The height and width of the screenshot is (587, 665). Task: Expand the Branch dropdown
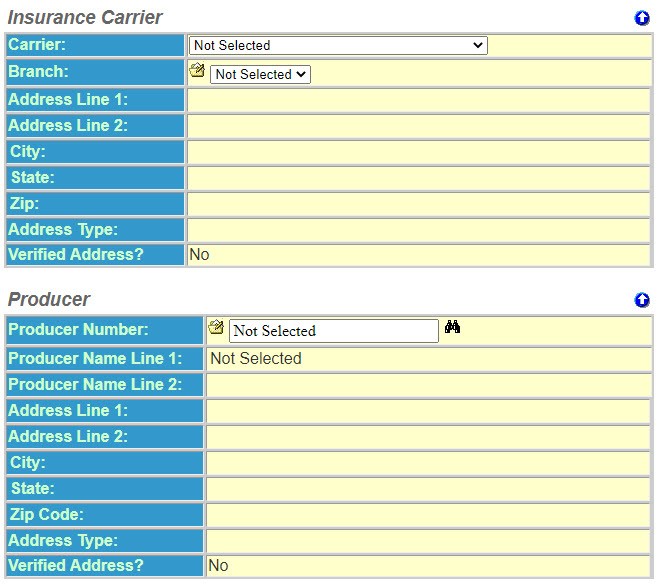click(x=260, y=74)
